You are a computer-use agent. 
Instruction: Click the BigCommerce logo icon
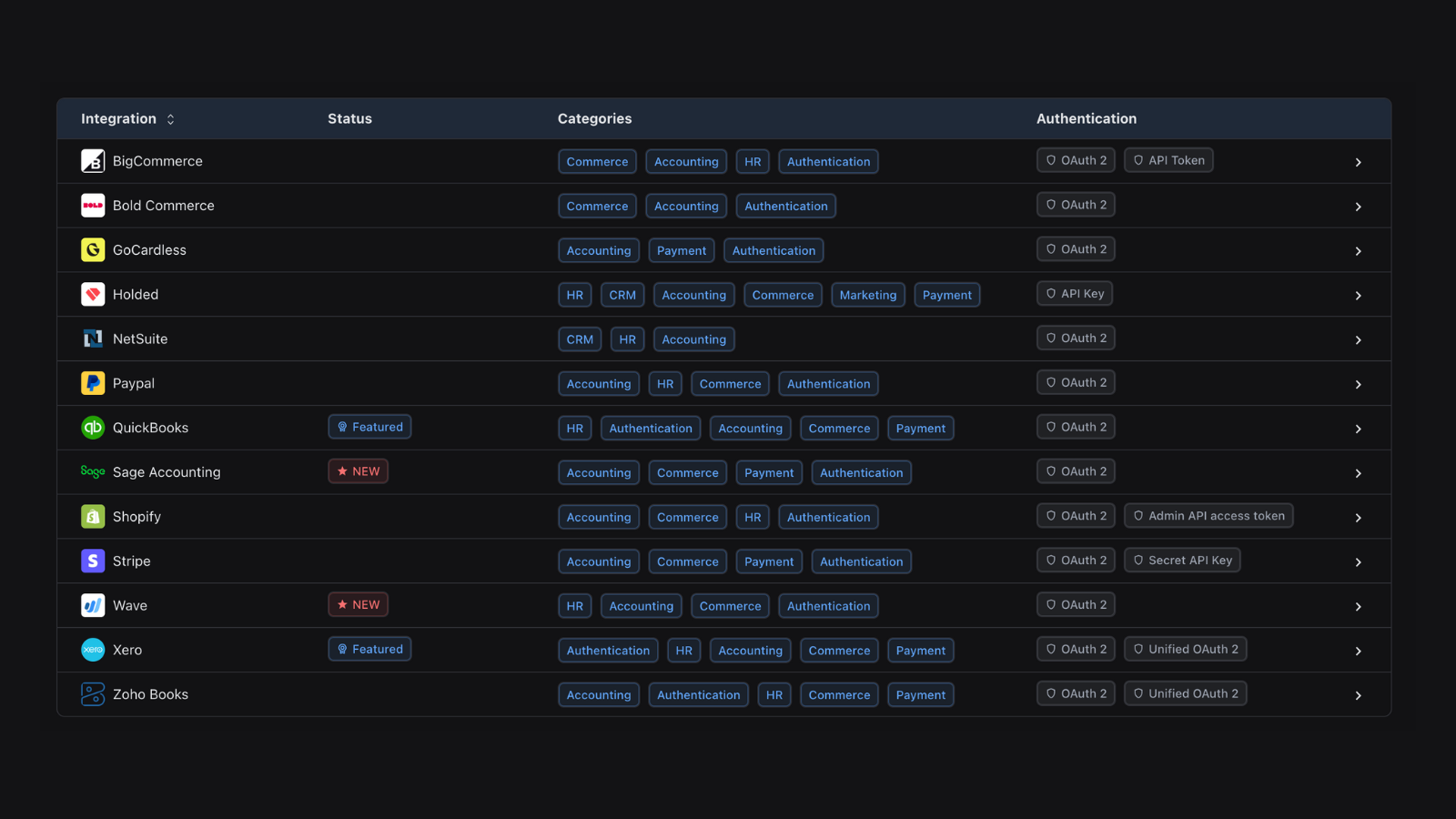tap(93, 160)
